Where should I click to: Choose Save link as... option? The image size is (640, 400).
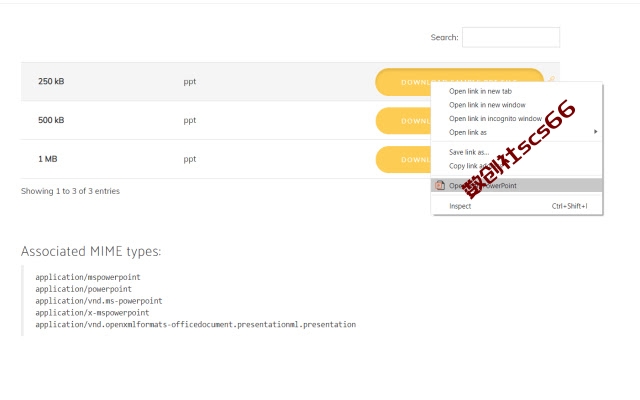(x=469, y=152)
